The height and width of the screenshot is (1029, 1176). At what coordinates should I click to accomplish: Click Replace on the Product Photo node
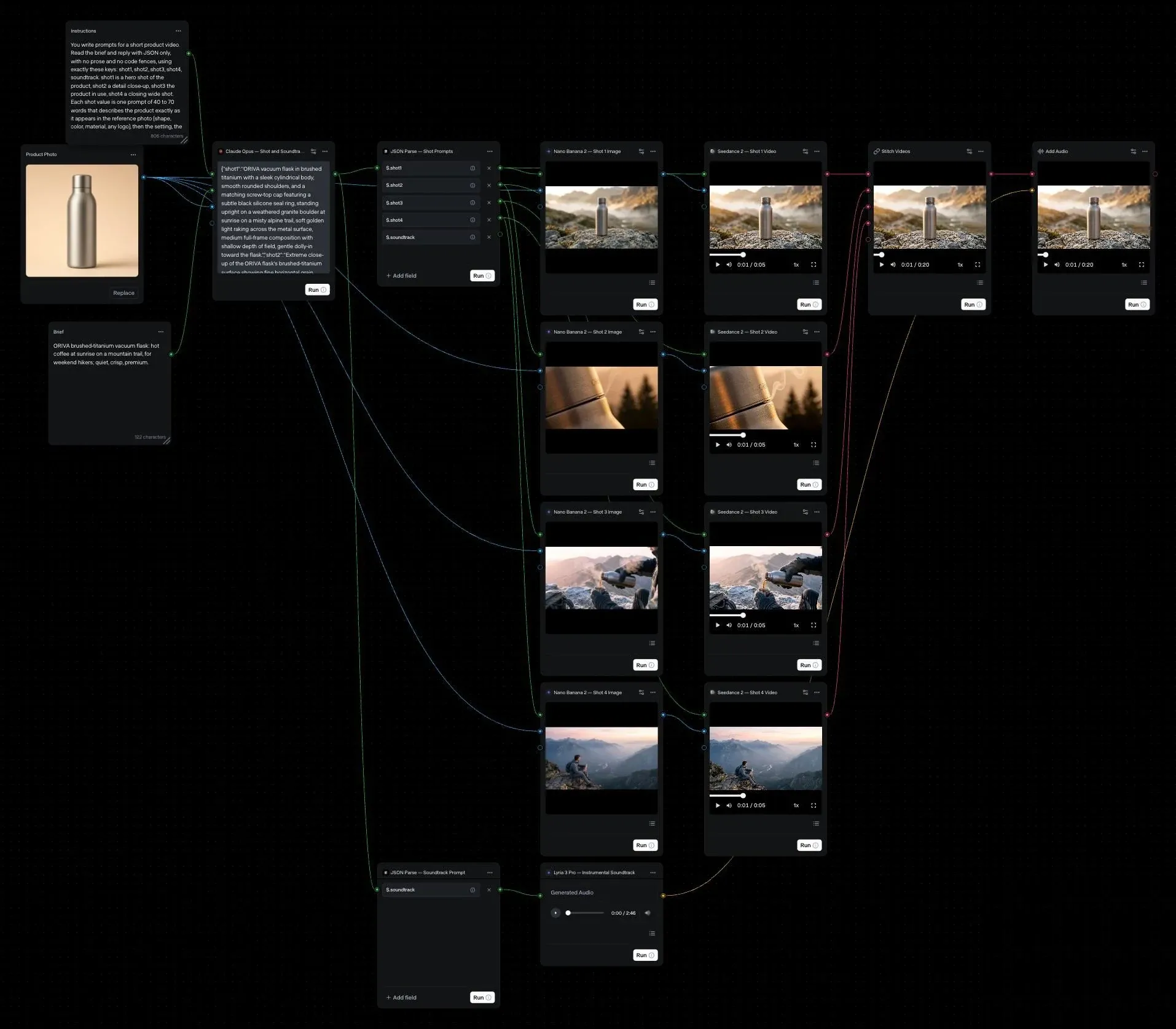[x=123, y=293]
